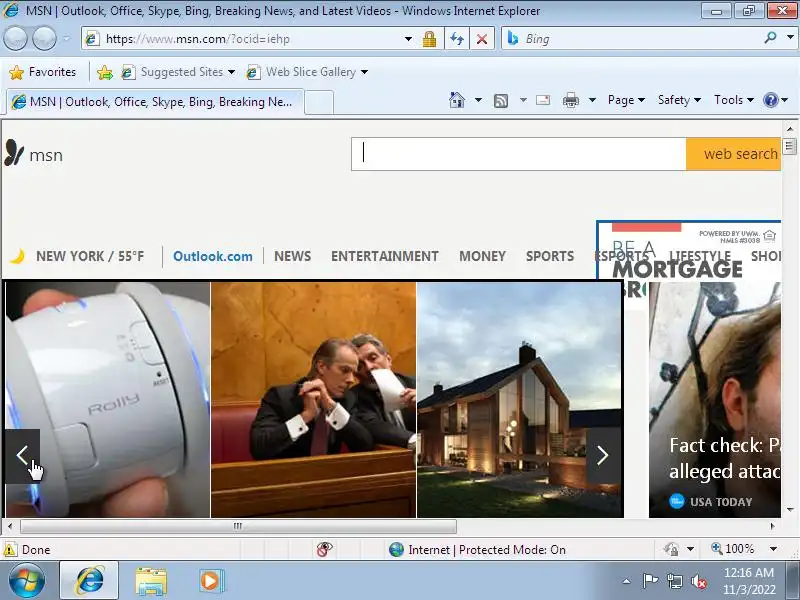Image resolution: width=800 pixels, height=600 pixels.
Task: Expand the Home button dropdown arrow
Action: tap(478, 100)
